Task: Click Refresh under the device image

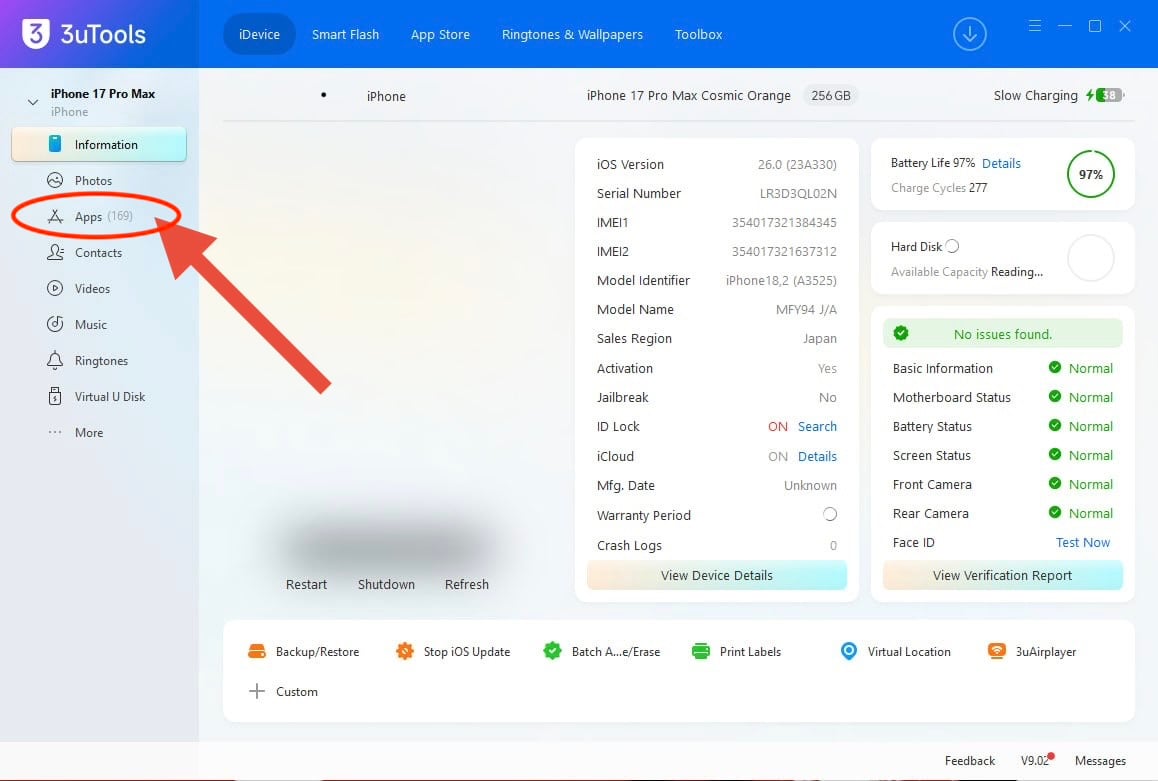Action: tap(467, 584)
